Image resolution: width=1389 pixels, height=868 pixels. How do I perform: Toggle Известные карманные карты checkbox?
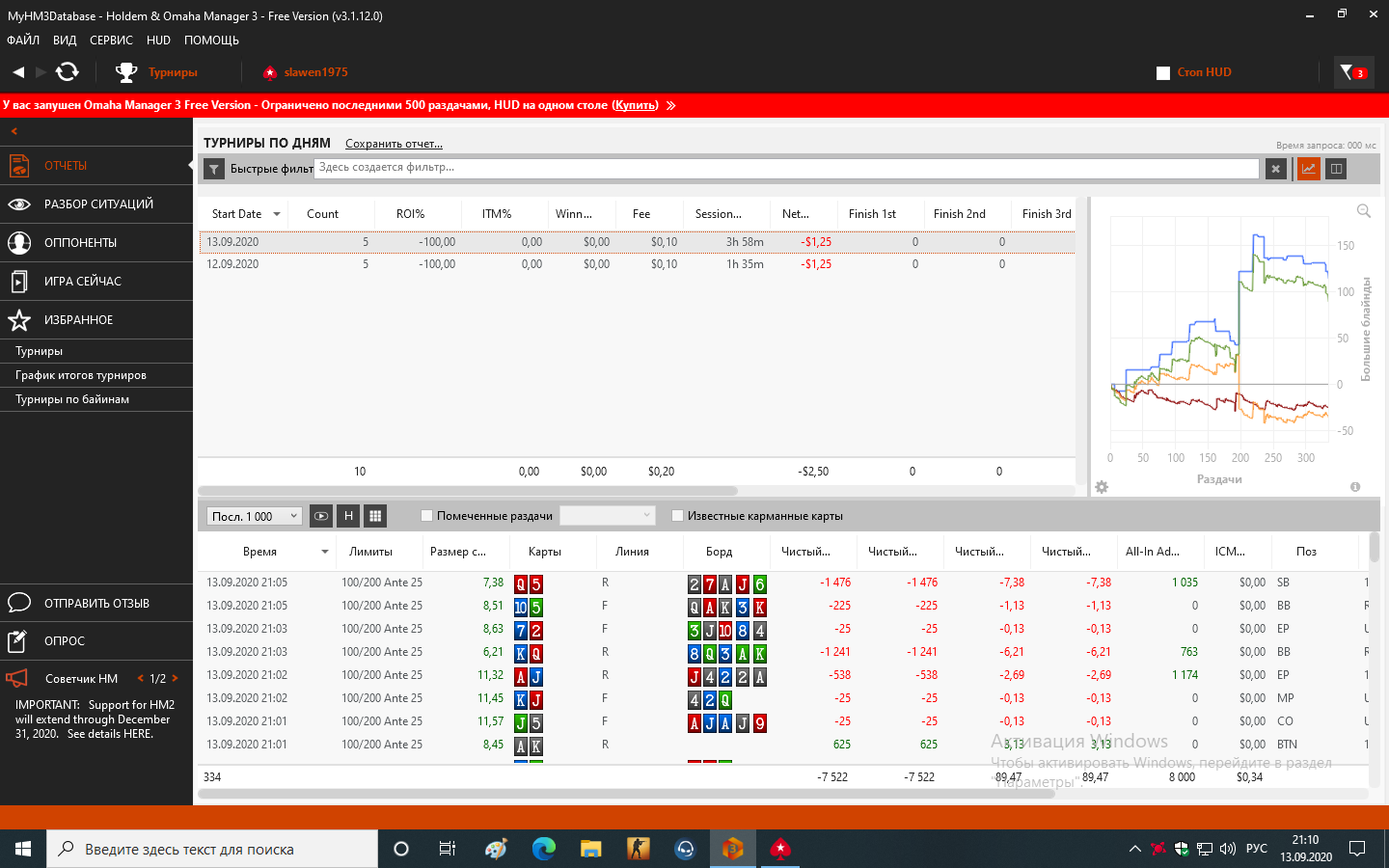(x=677, y=516)
